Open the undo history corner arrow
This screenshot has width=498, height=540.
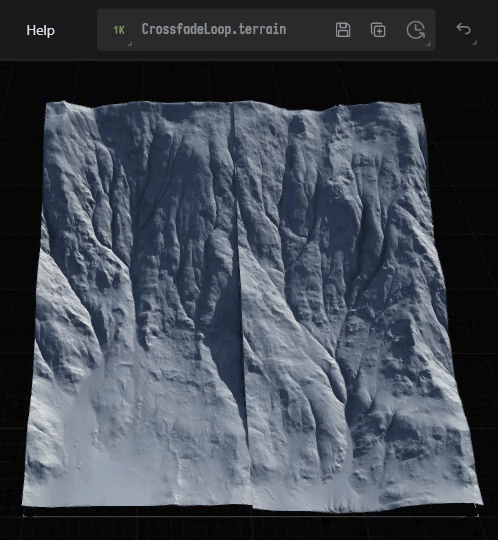(x=475, y=43)
